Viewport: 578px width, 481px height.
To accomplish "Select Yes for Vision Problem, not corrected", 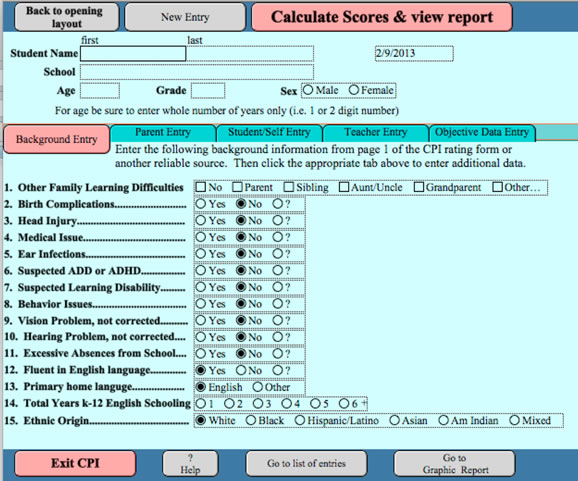I will [201, 320].
